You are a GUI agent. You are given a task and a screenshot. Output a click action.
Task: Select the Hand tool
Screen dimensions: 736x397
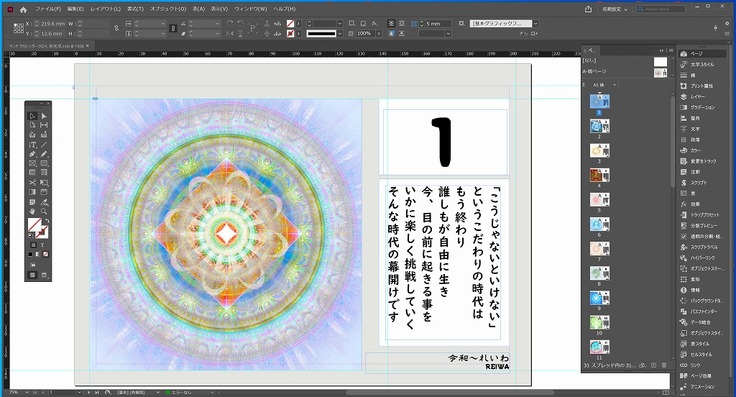[x=33, y=211]
